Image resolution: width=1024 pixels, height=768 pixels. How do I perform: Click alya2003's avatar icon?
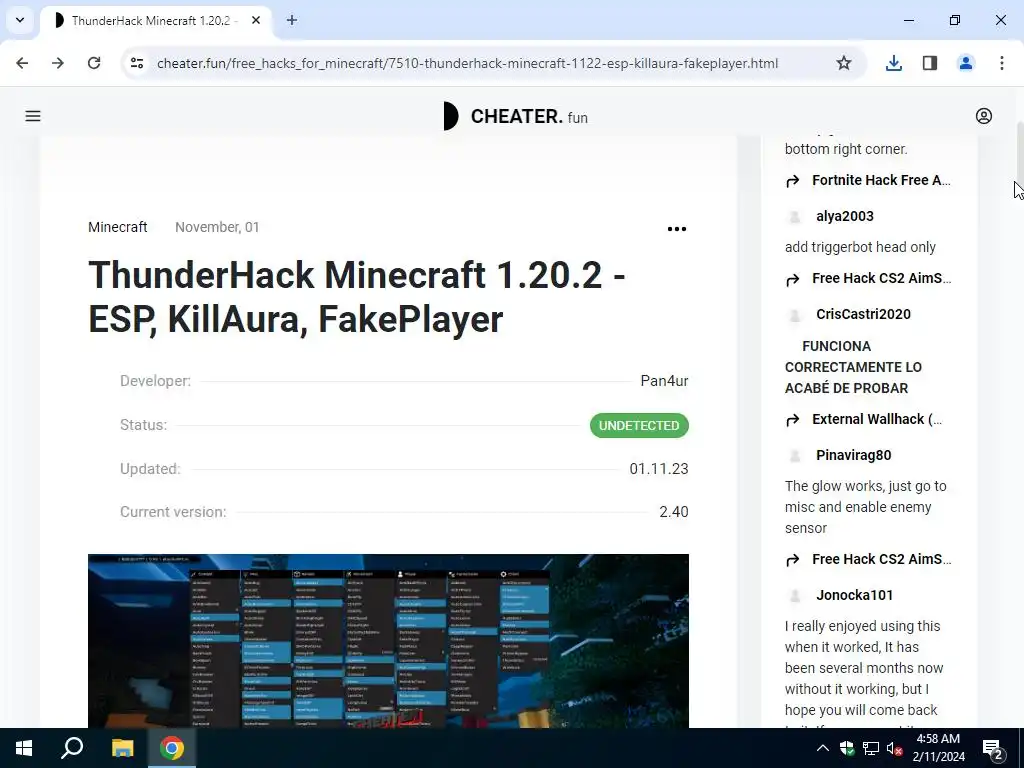pos(795,217)
